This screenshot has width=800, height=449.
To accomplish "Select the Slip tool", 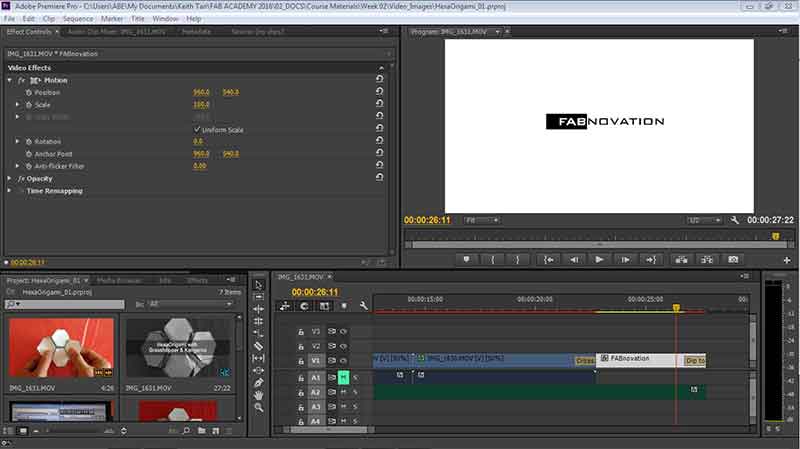I will pos(259,358).
